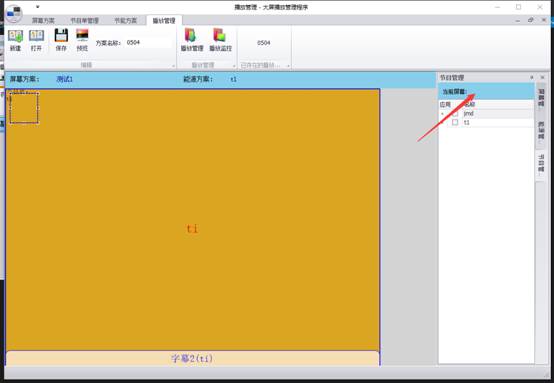The image size is (554, 383).
Task: Open the 节能方案 ribbon tab
Action: tap(125, 20)
